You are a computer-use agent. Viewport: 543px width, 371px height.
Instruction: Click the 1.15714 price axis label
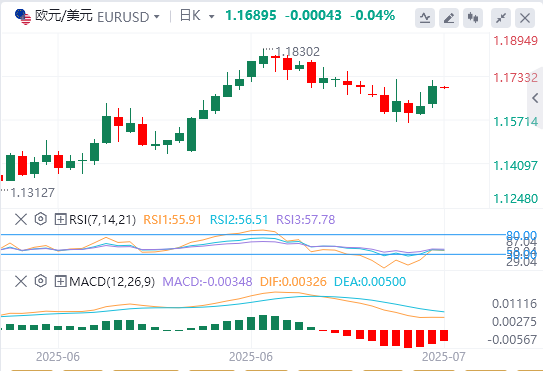(516, 122)
